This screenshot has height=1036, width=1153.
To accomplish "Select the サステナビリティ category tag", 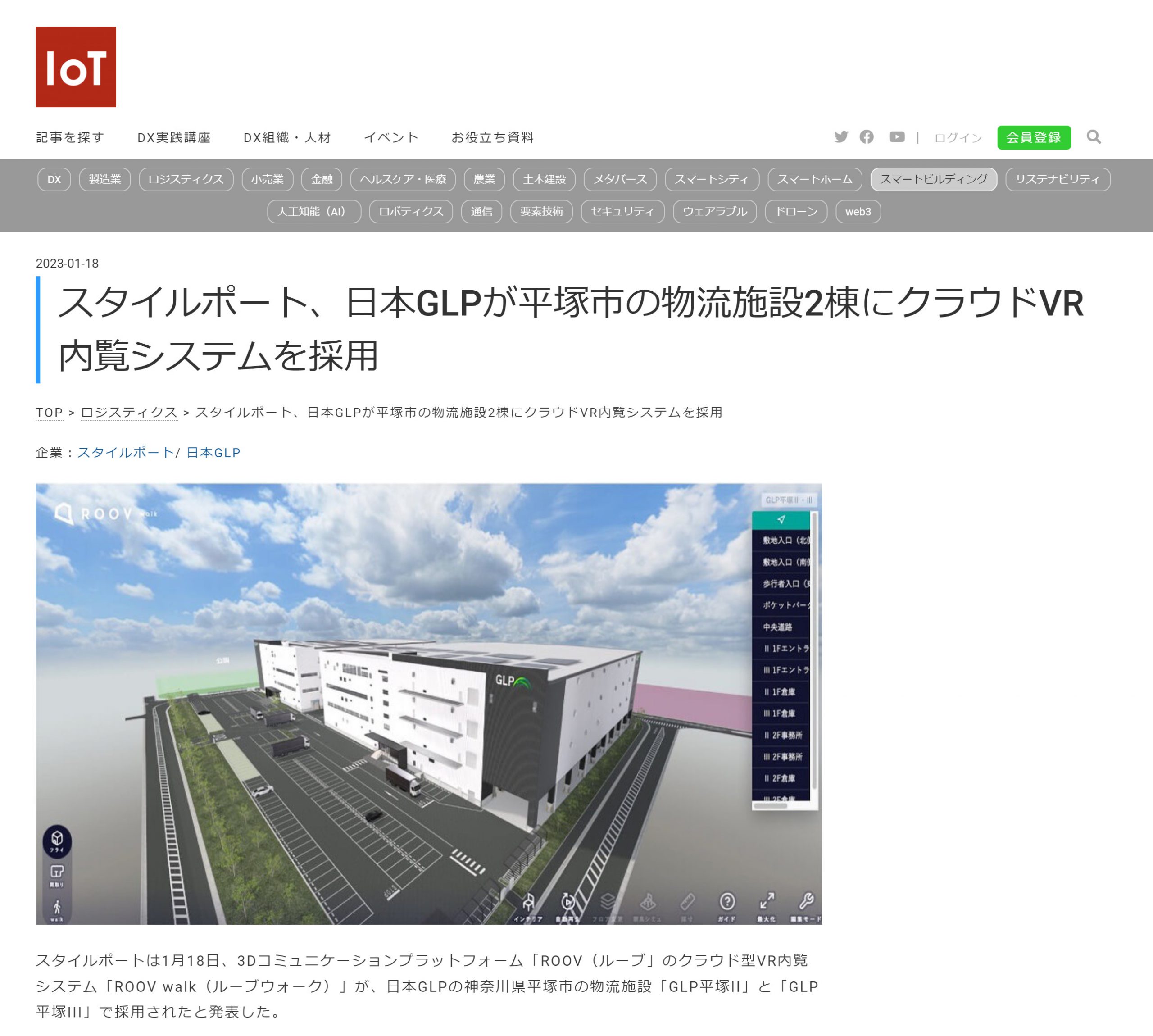I will tap(1058, 179).
